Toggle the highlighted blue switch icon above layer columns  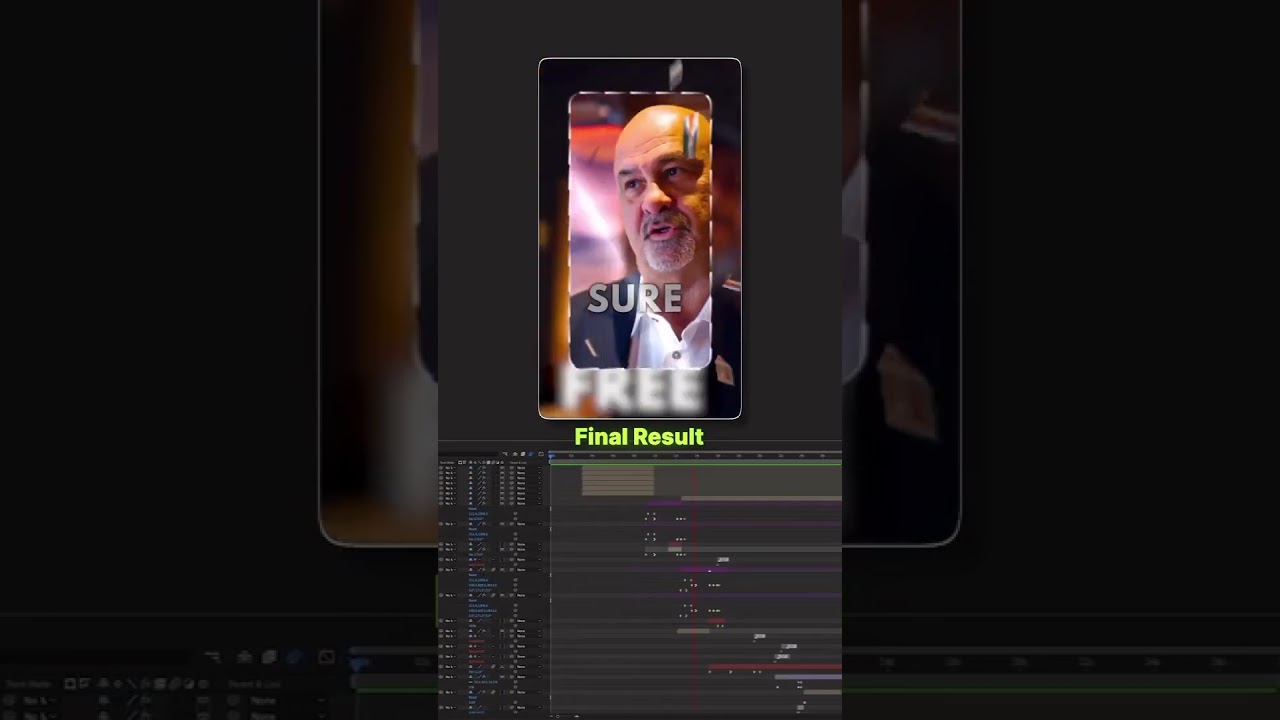click(x=530, y=454)
